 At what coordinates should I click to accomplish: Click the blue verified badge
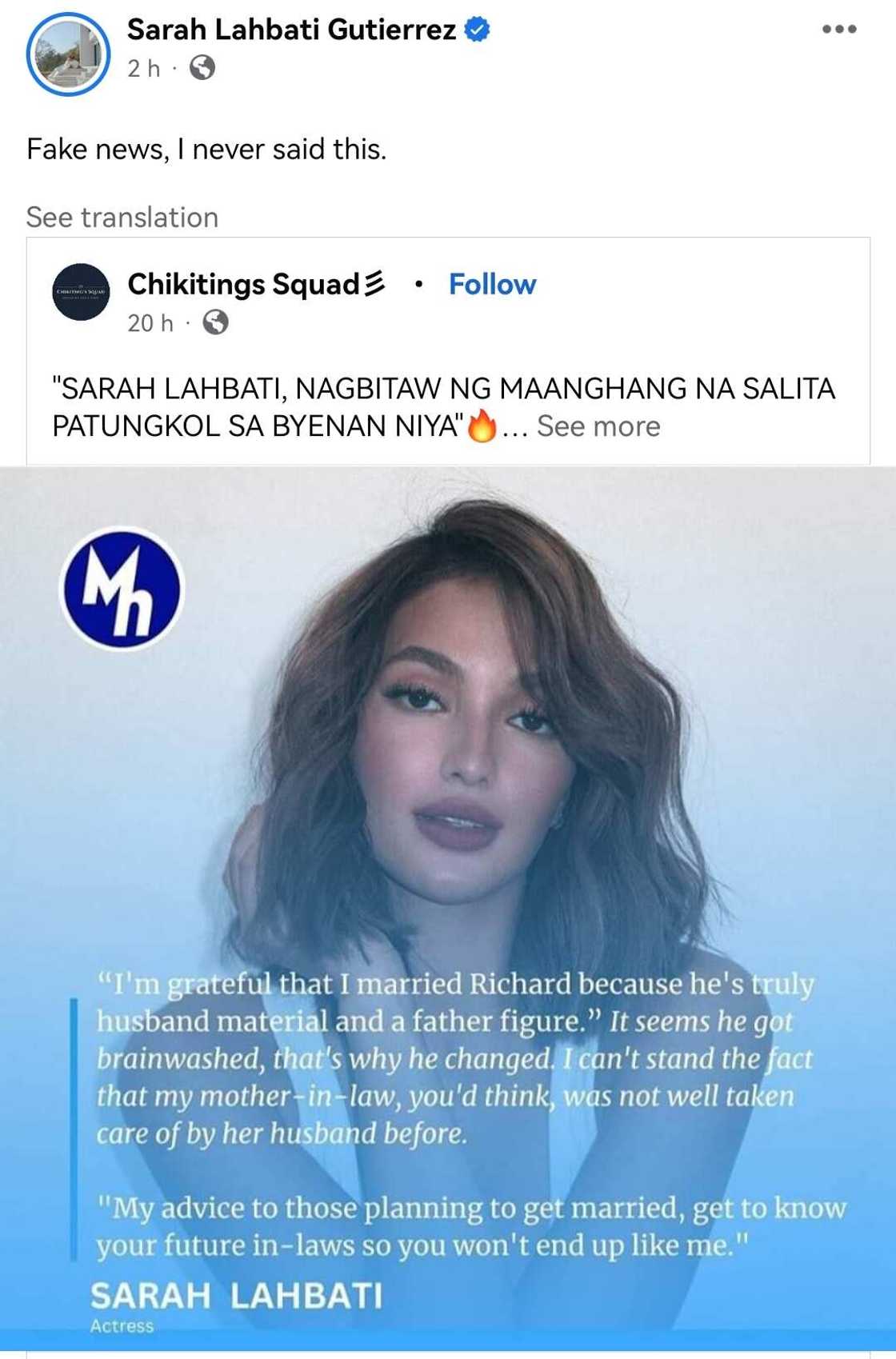tap(478, 30)
